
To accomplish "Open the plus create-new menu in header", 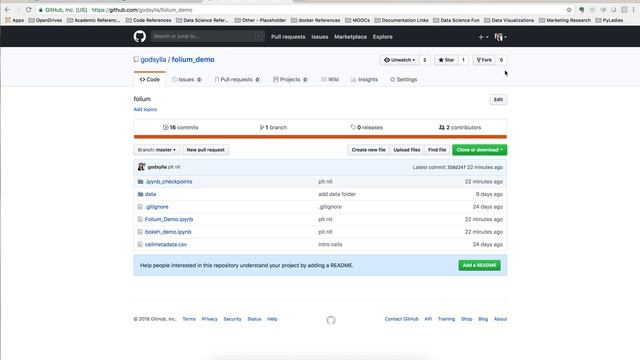I will tap(483, 37).
